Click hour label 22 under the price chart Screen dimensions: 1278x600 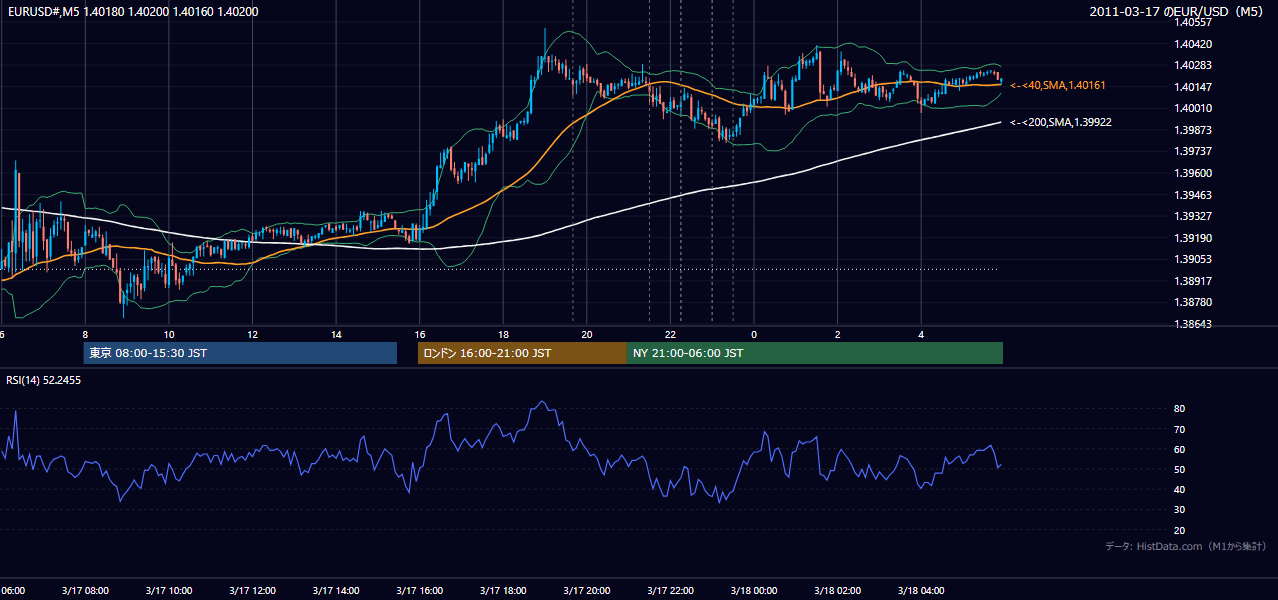click(670, 334)
